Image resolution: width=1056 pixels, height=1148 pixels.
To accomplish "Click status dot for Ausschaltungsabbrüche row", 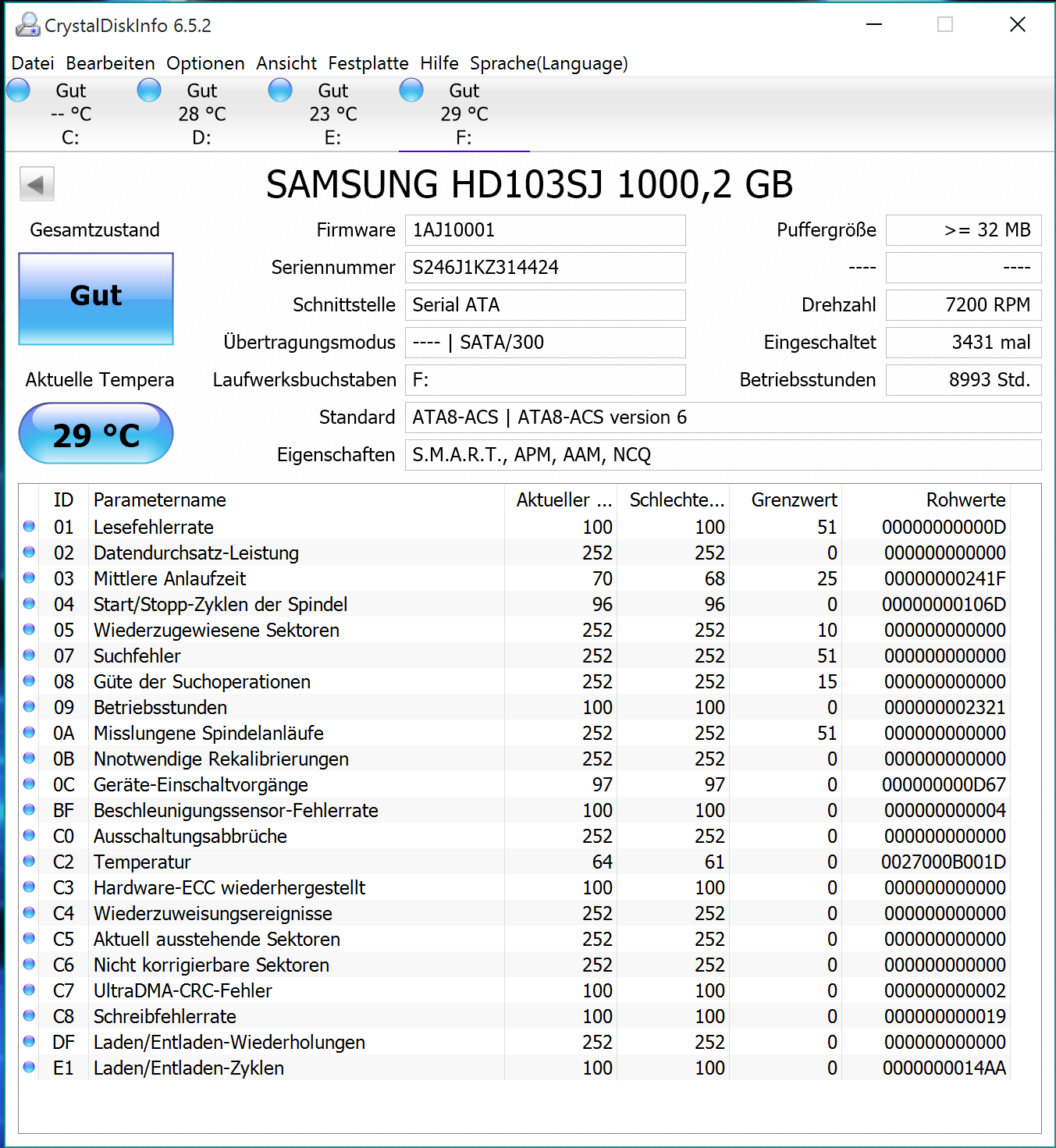I will (29, 835).
